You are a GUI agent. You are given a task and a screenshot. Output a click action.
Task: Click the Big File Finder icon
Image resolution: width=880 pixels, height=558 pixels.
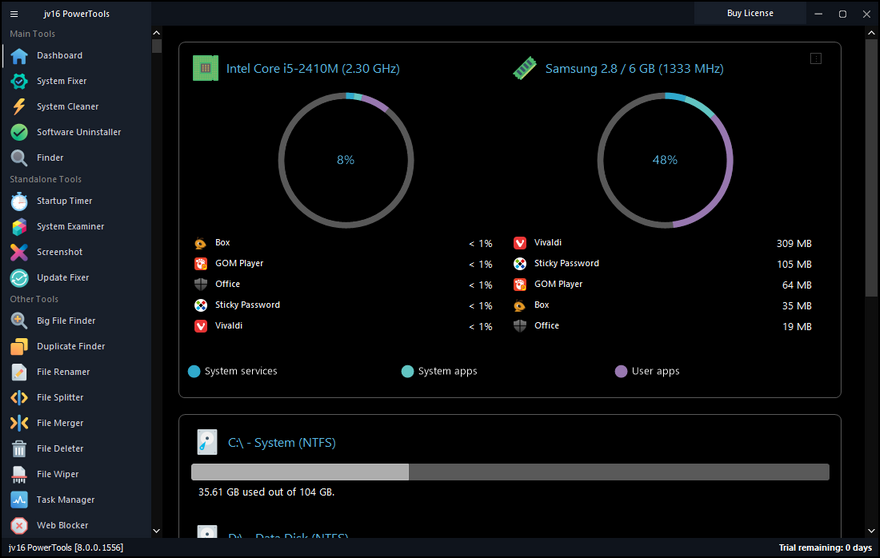(19, 321)
